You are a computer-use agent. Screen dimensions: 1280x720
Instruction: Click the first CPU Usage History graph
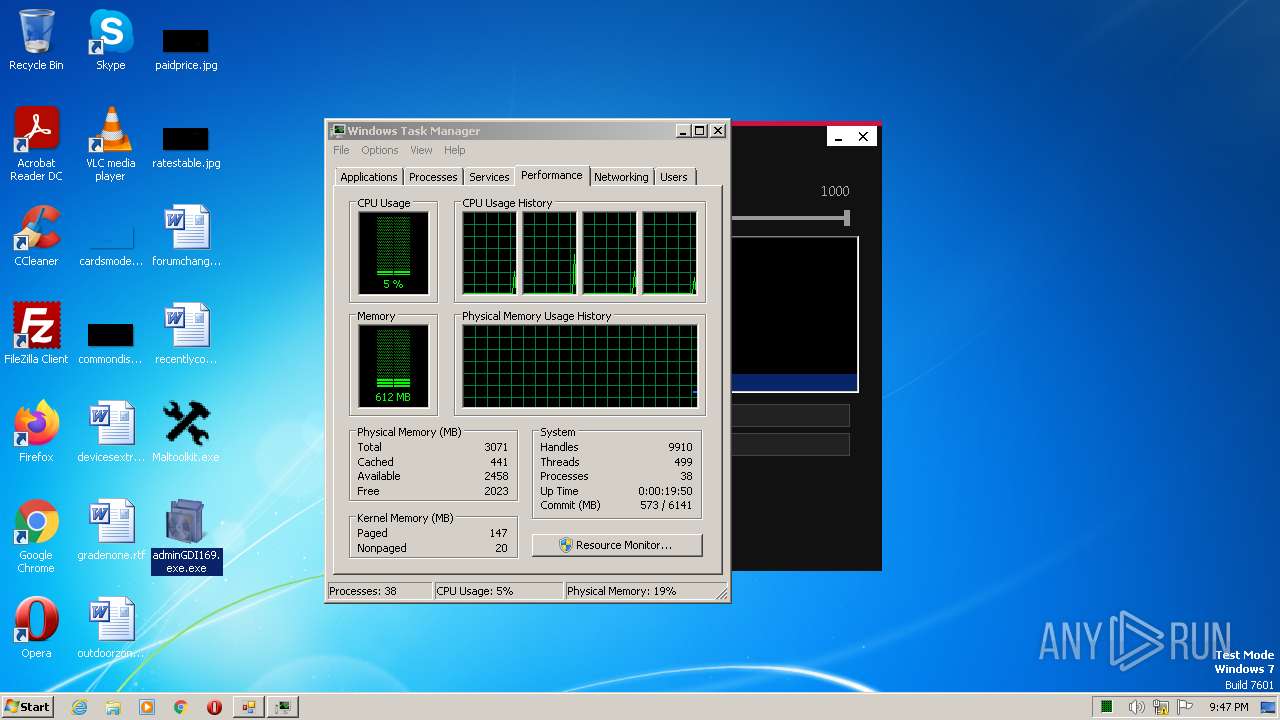click(x=489, y=253)
